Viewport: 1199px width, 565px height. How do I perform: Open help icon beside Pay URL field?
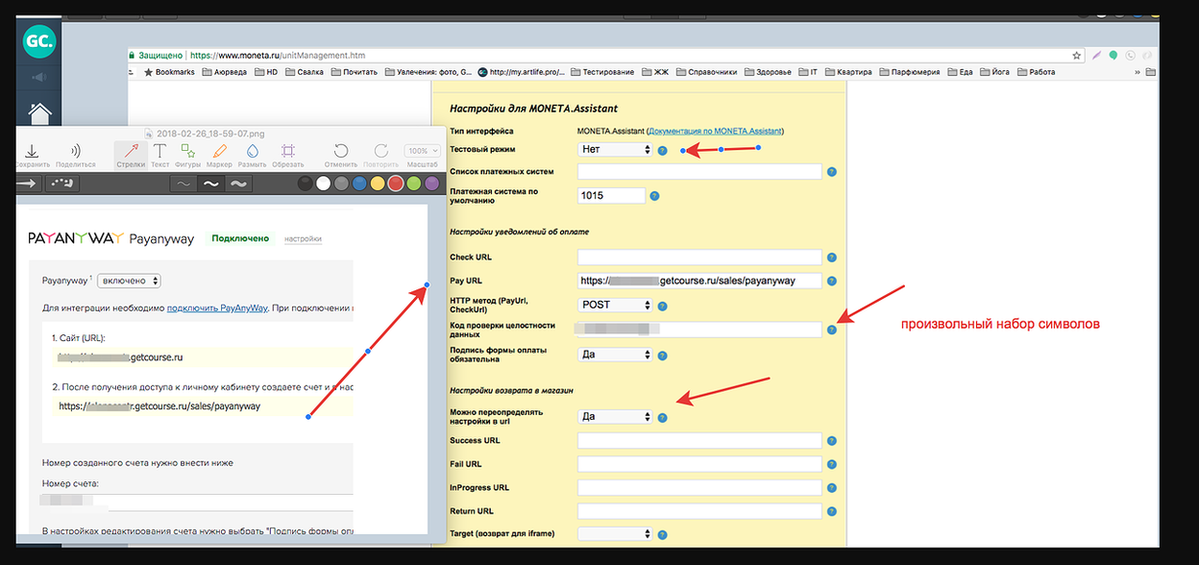(x=832, y=281)
